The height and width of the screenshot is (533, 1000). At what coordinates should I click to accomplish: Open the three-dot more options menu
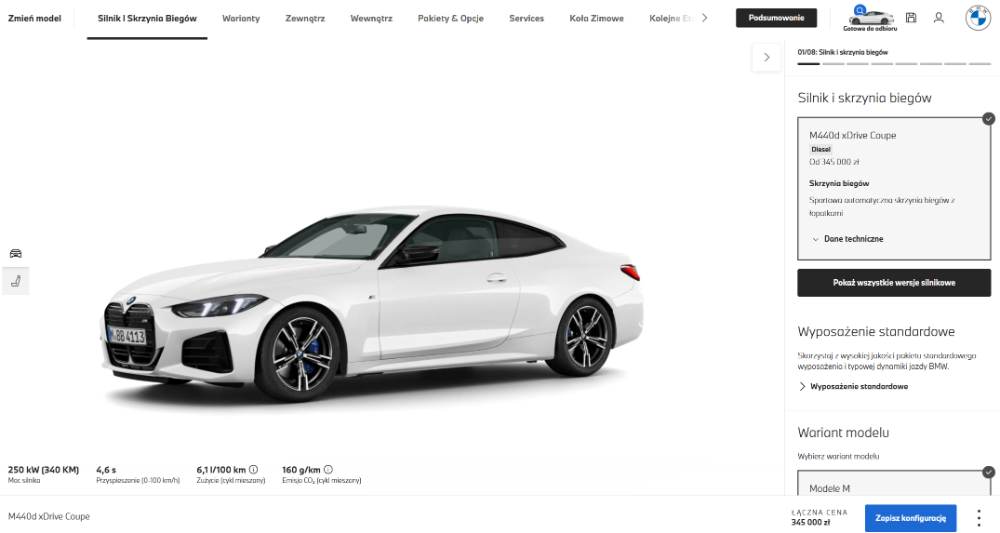(978, 517)
